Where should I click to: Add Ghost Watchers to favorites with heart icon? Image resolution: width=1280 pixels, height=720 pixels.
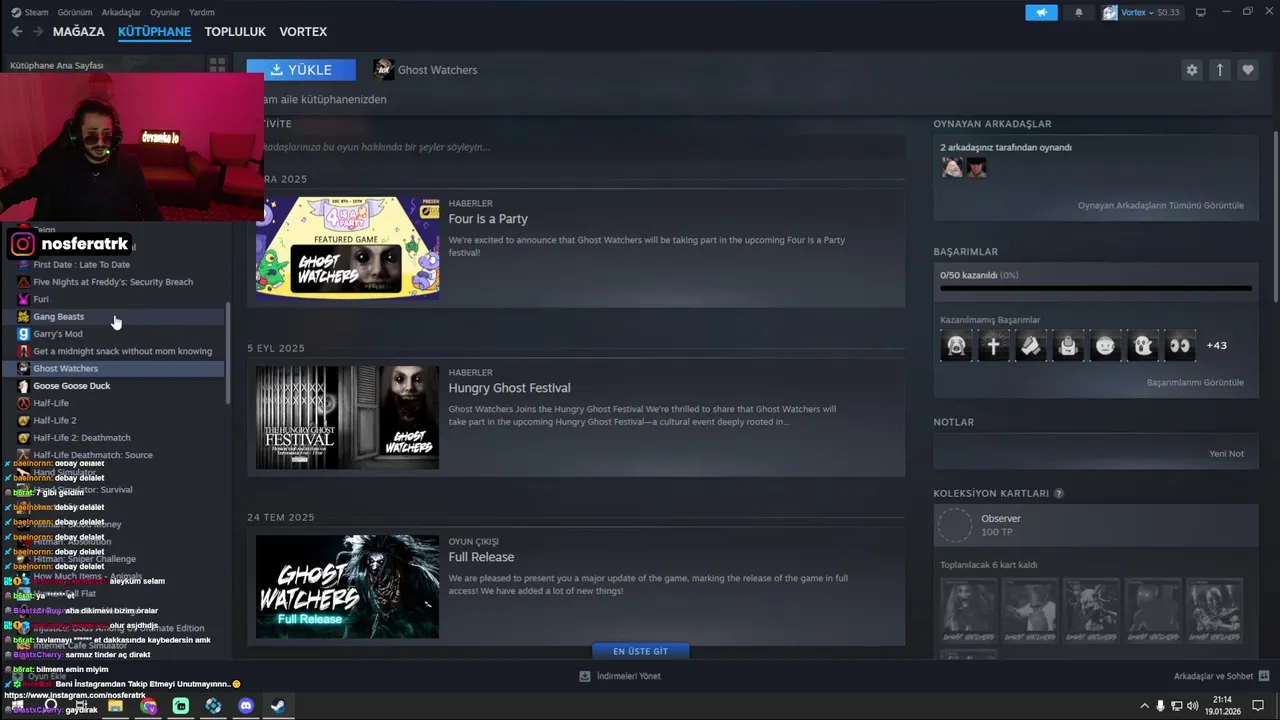(x=1247, y=70)
